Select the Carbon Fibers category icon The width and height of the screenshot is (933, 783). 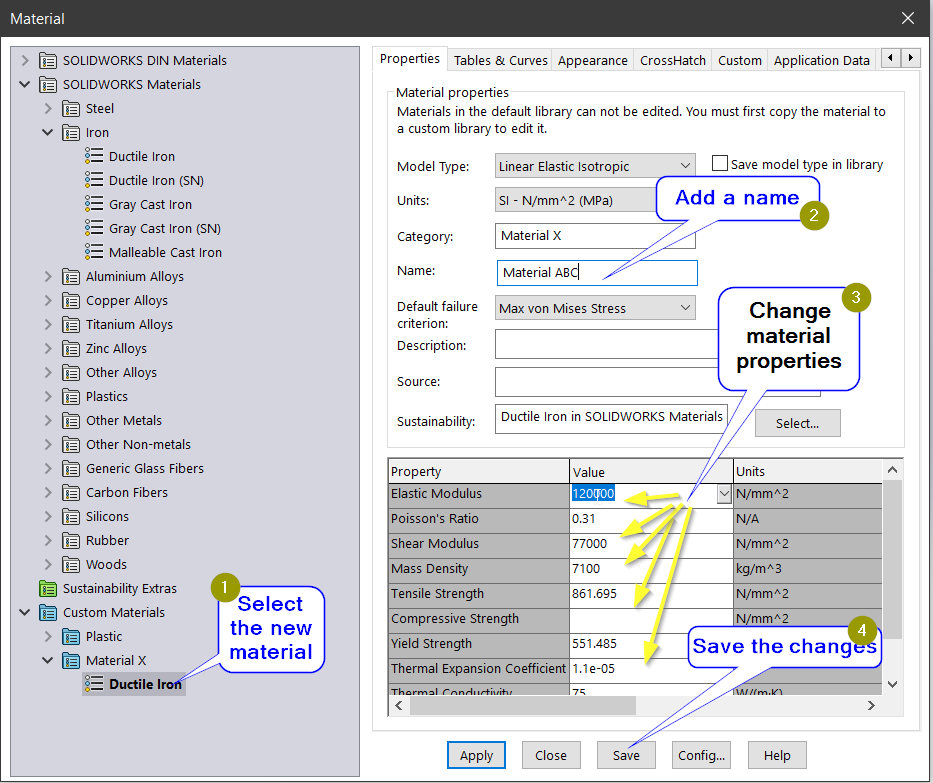pyautogui.click(x=71, y=492)
